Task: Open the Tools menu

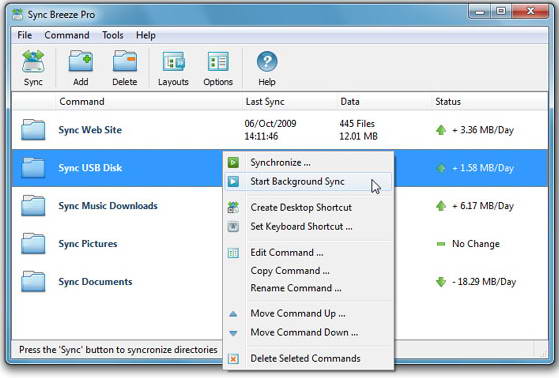Action: coord(113,35)
